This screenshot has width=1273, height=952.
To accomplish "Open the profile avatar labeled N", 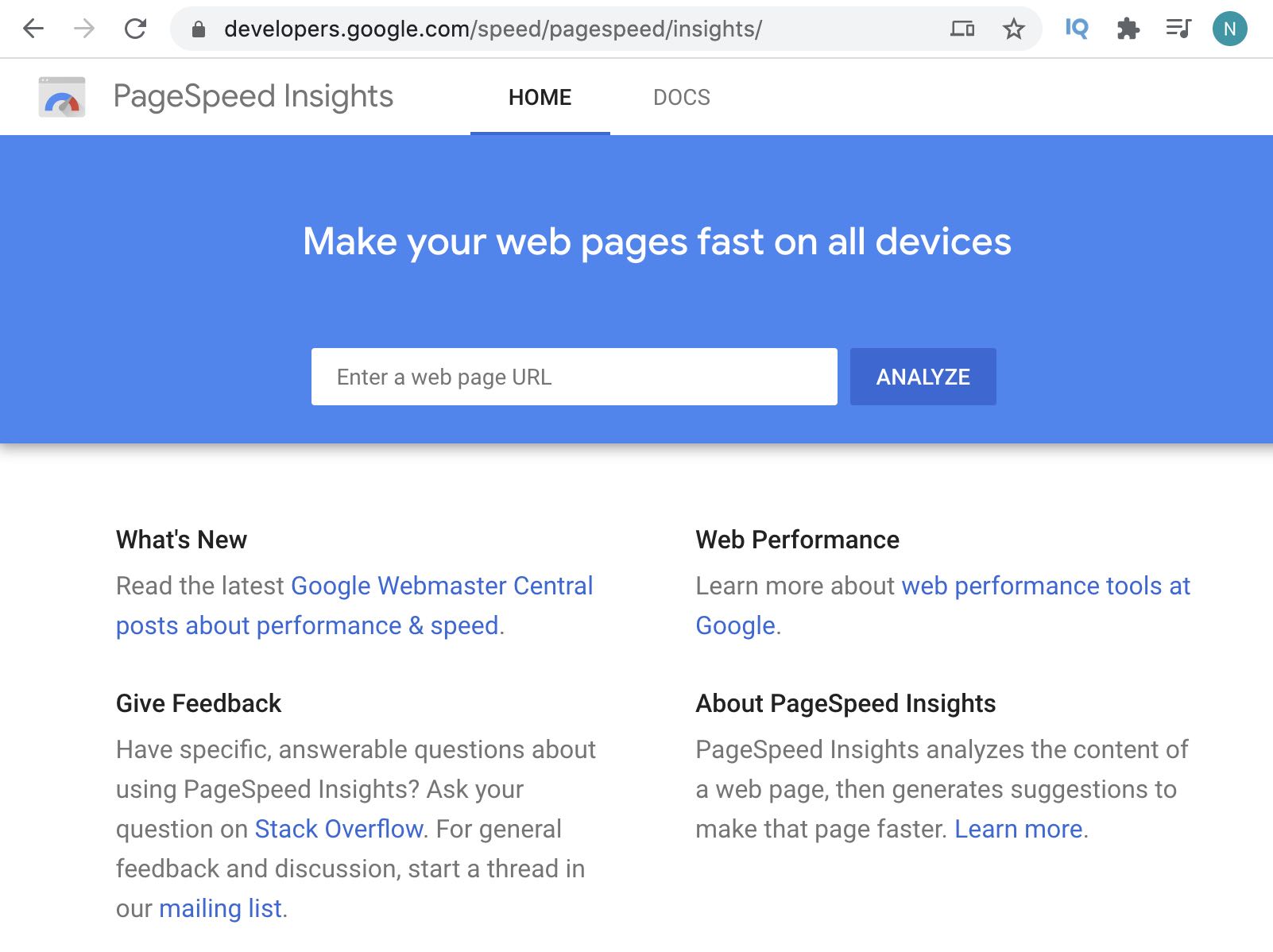I will (x=1229, y=29).
